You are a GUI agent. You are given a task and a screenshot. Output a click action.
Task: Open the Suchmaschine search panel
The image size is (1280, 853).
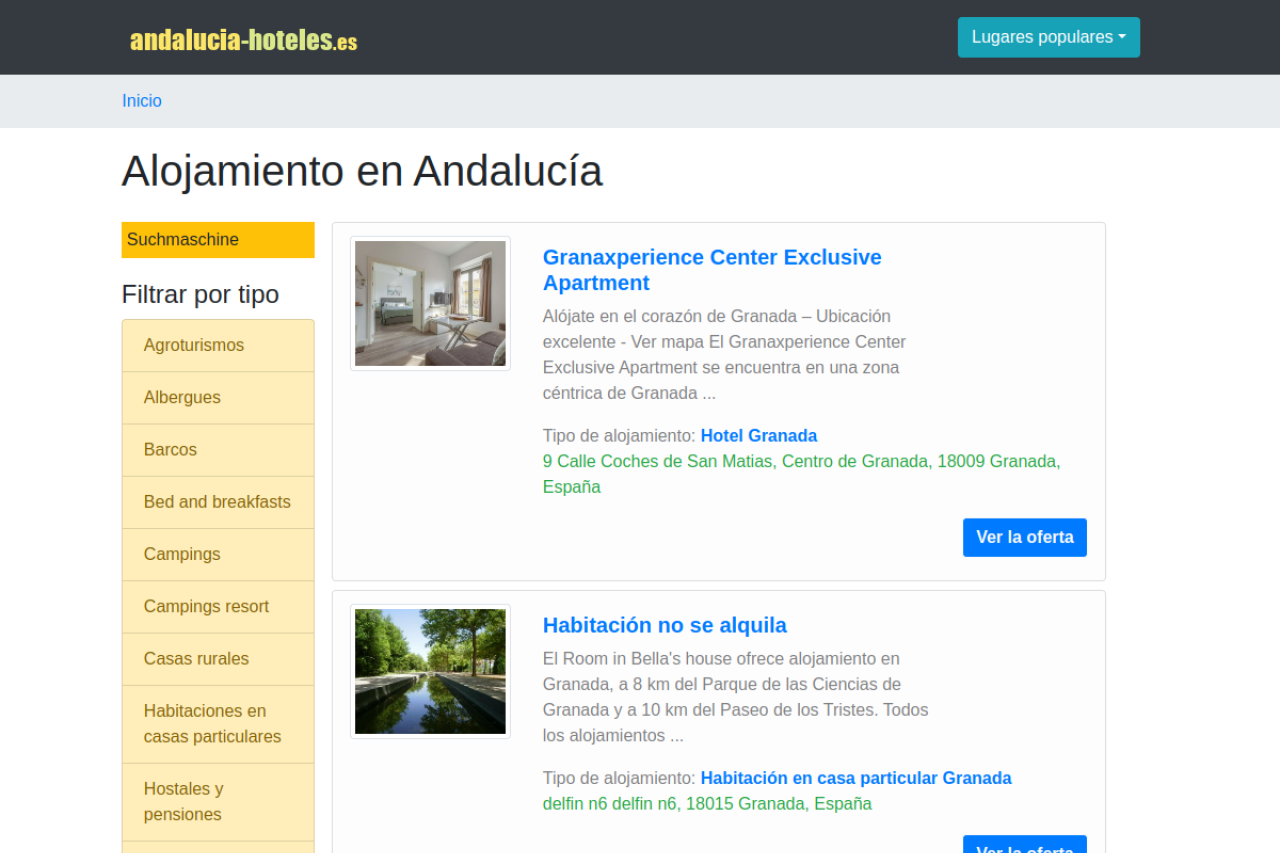(218, 240)
